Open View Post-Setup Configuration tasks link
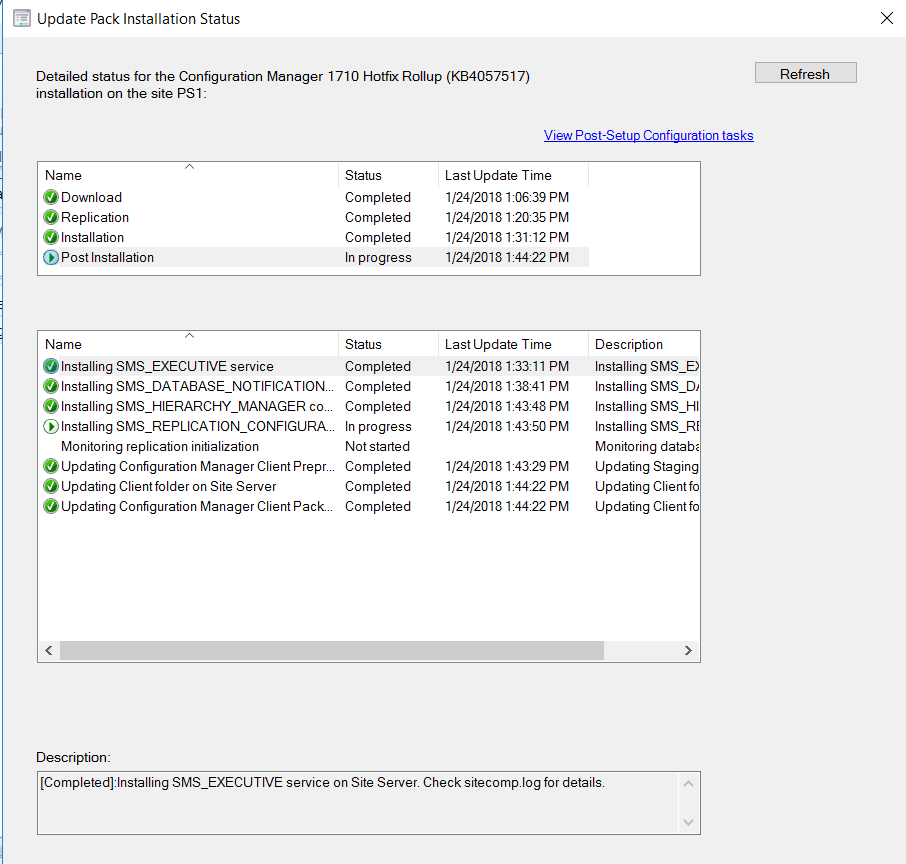 coord(648,135)
